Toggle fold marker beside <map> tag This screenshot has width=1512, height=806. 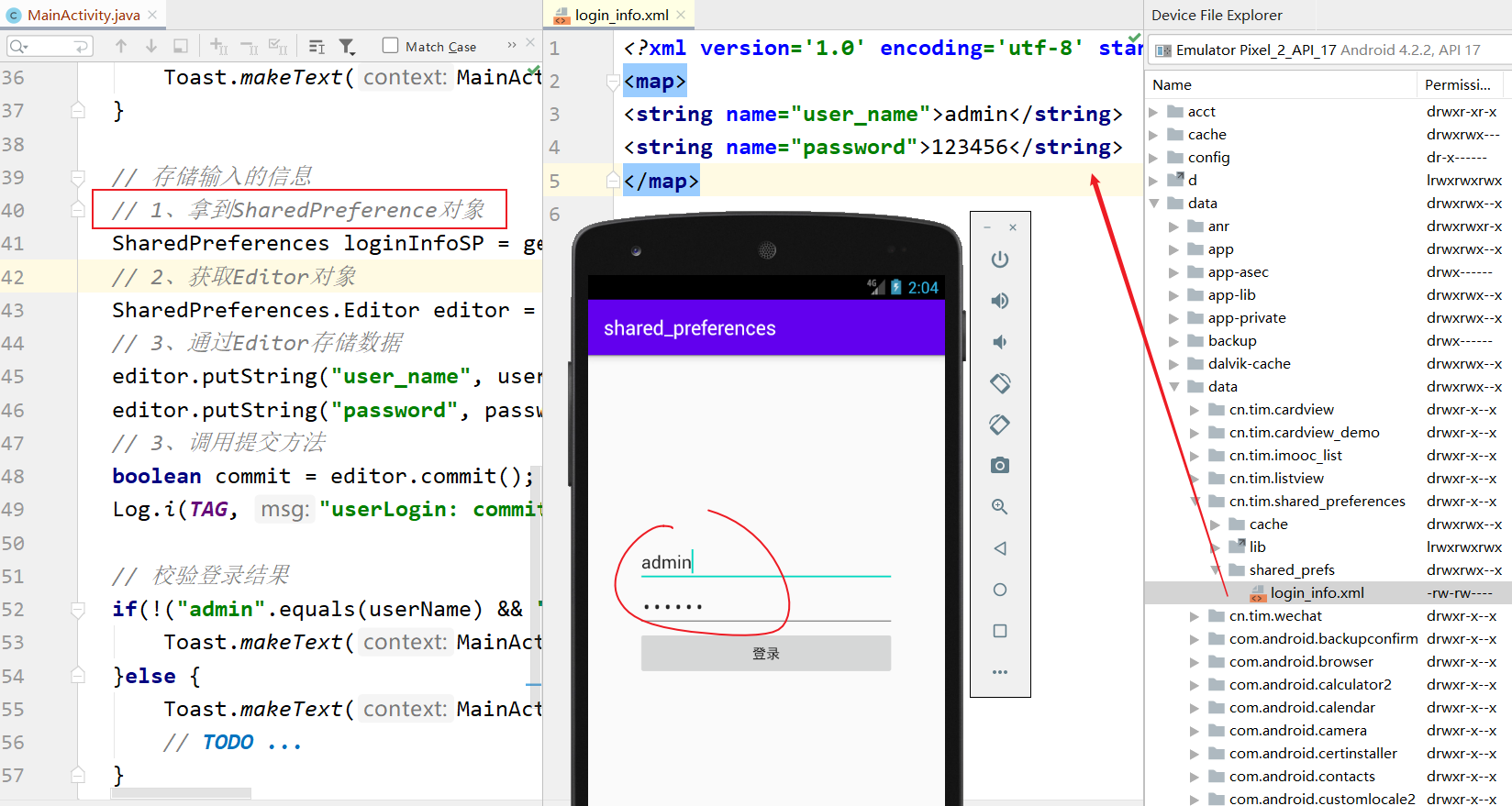click(x=613, y=82)
